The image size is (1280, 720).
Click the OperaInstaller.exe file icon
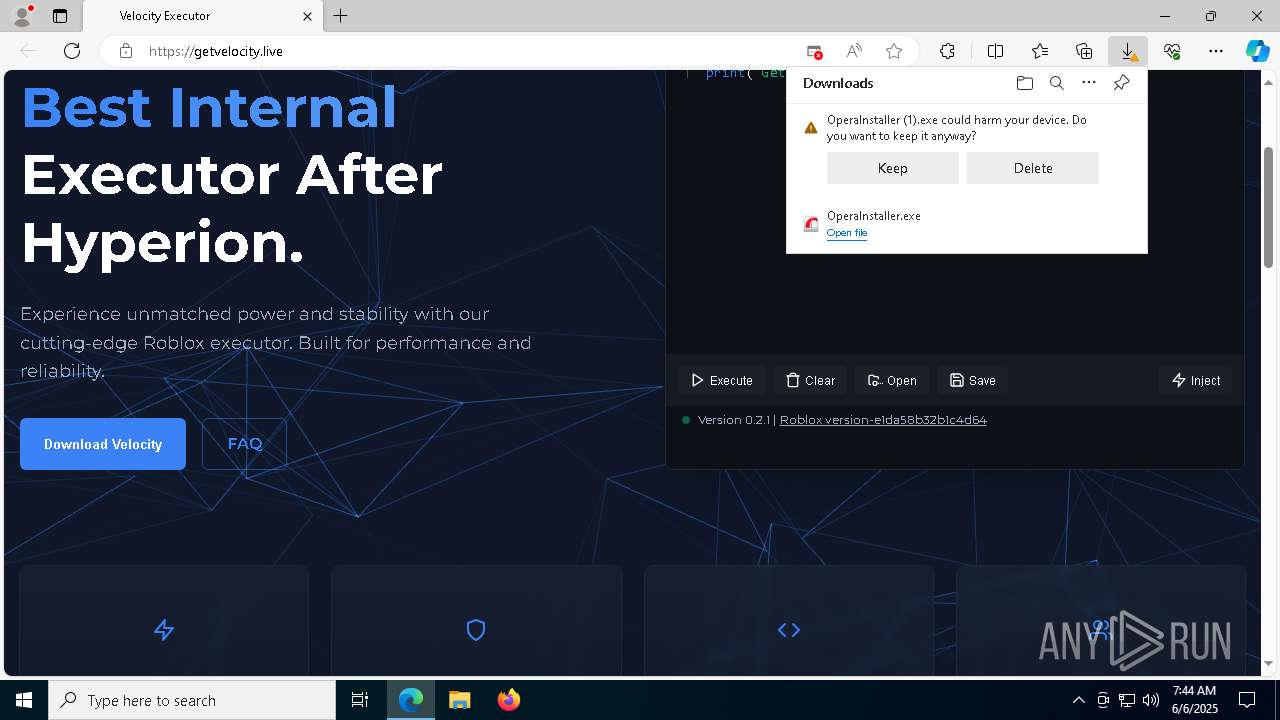pyautogui.click(x=811, y=224)
